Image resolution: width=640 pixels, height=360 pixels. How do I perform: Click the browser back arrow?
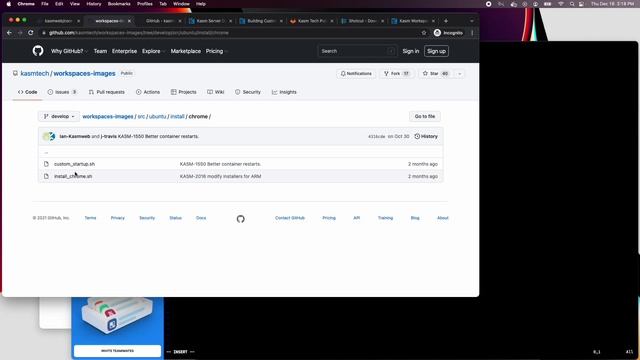9,33
